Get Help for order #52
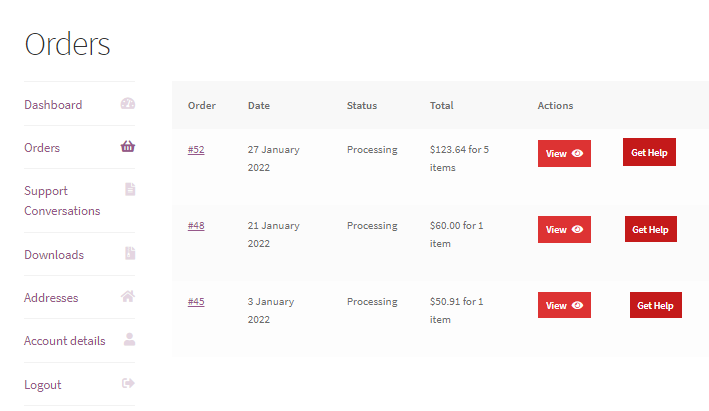 649,153
